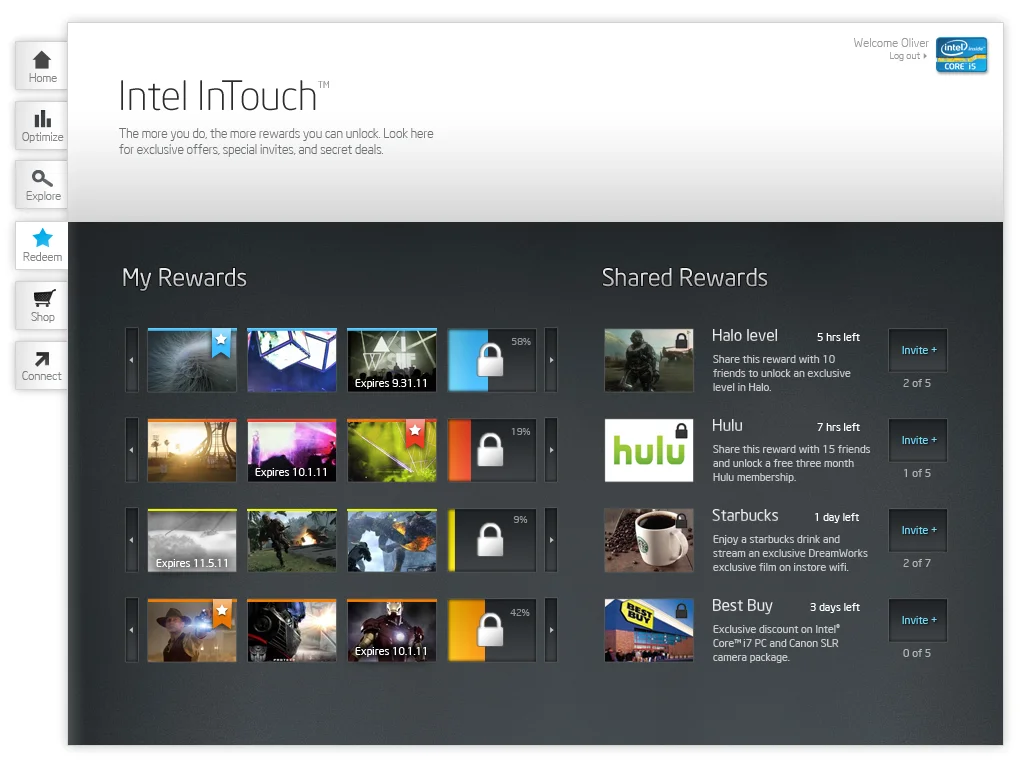
Task: Click the Shared Rewards heading
Action: click(x=684, y=278)
